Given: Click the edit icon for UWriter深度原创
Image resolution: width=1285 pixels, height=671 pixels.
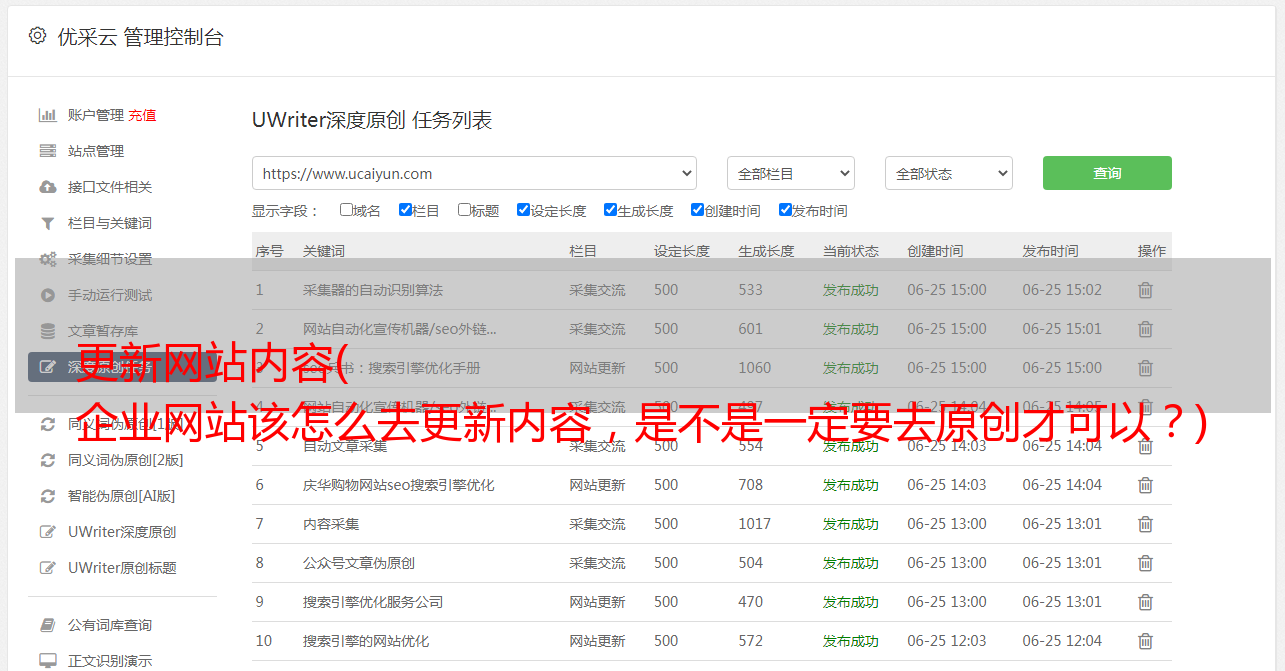Looking at the screenshot, I should point(47,532).
